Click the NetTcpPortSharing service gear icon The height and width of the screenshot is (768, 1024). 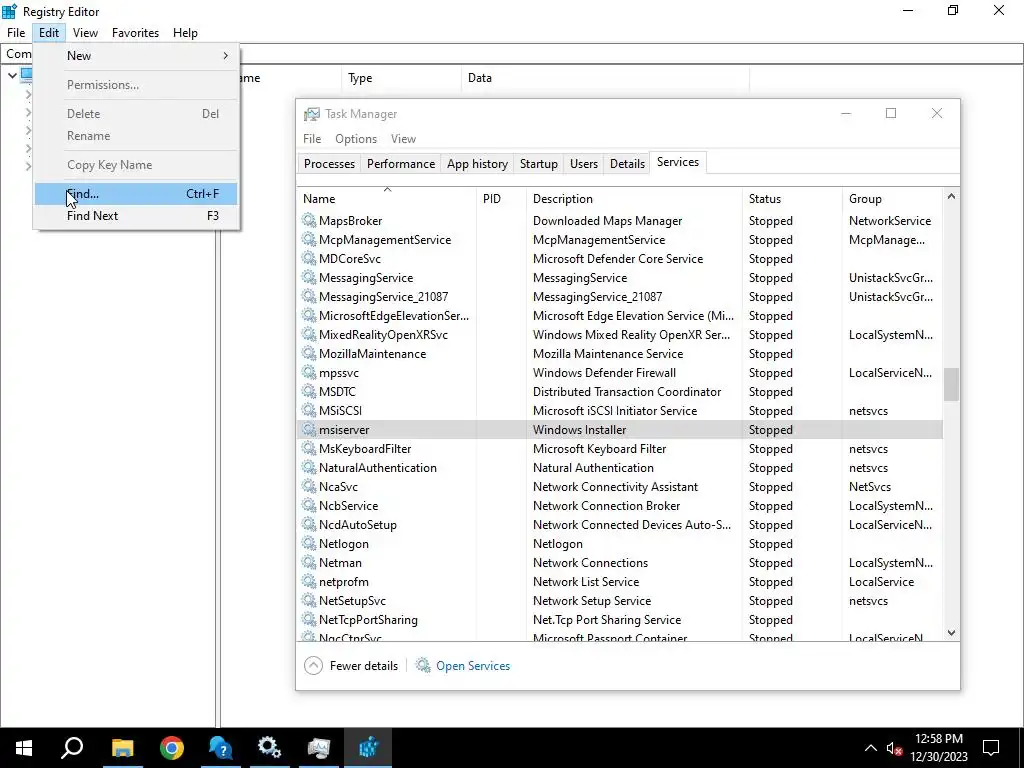309,619
